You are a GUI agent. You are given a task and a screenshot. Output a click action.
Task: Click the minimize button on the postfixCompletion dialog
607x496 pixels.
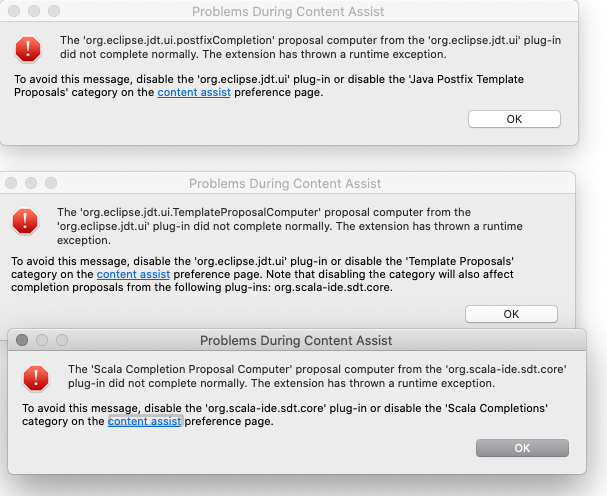click(34, 11)
